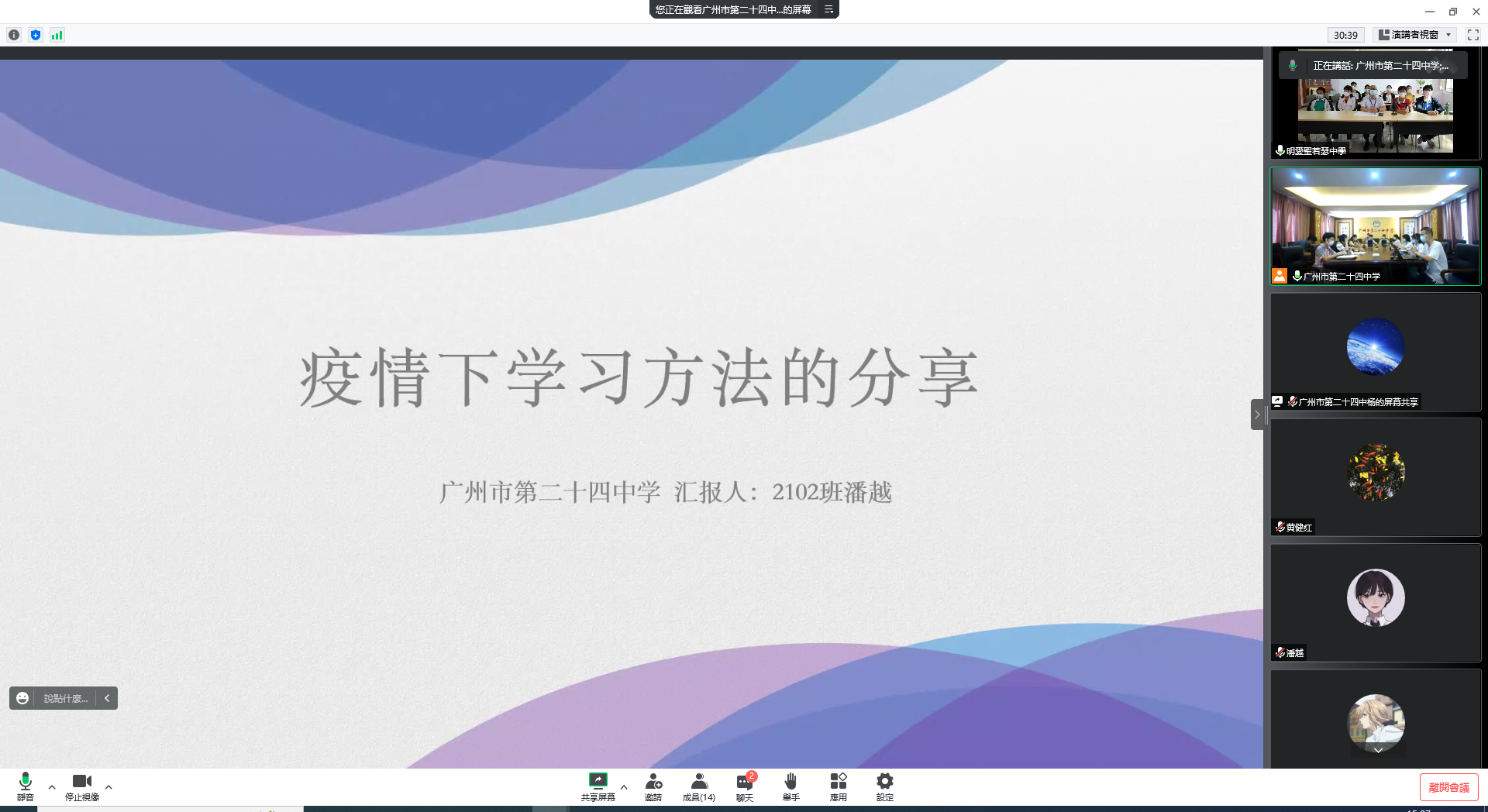Click the muted mic icon next to 黄健红

click(x=1280, y=527)
